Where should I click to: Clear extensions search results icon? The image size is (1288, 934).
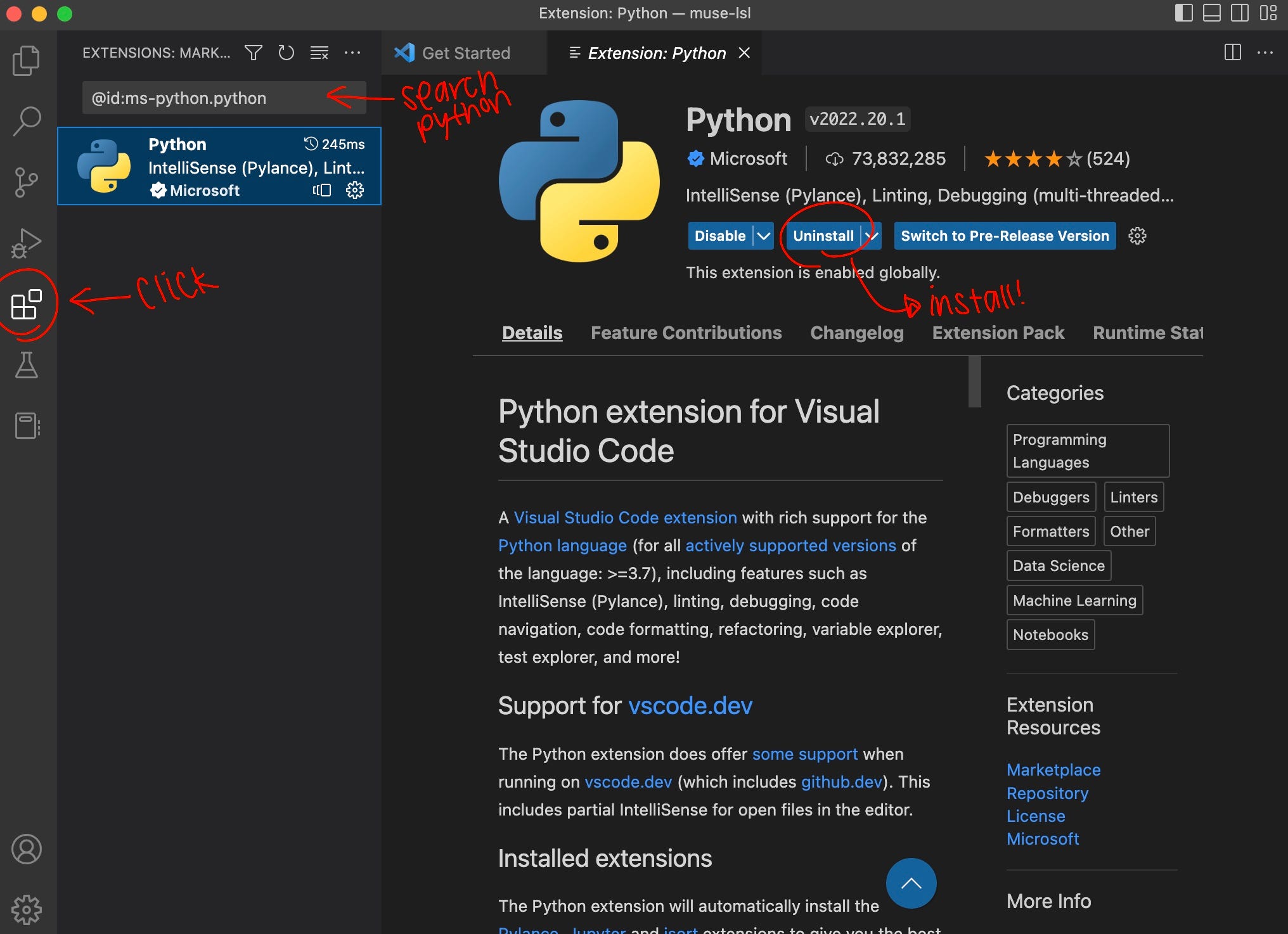(319, 53)
